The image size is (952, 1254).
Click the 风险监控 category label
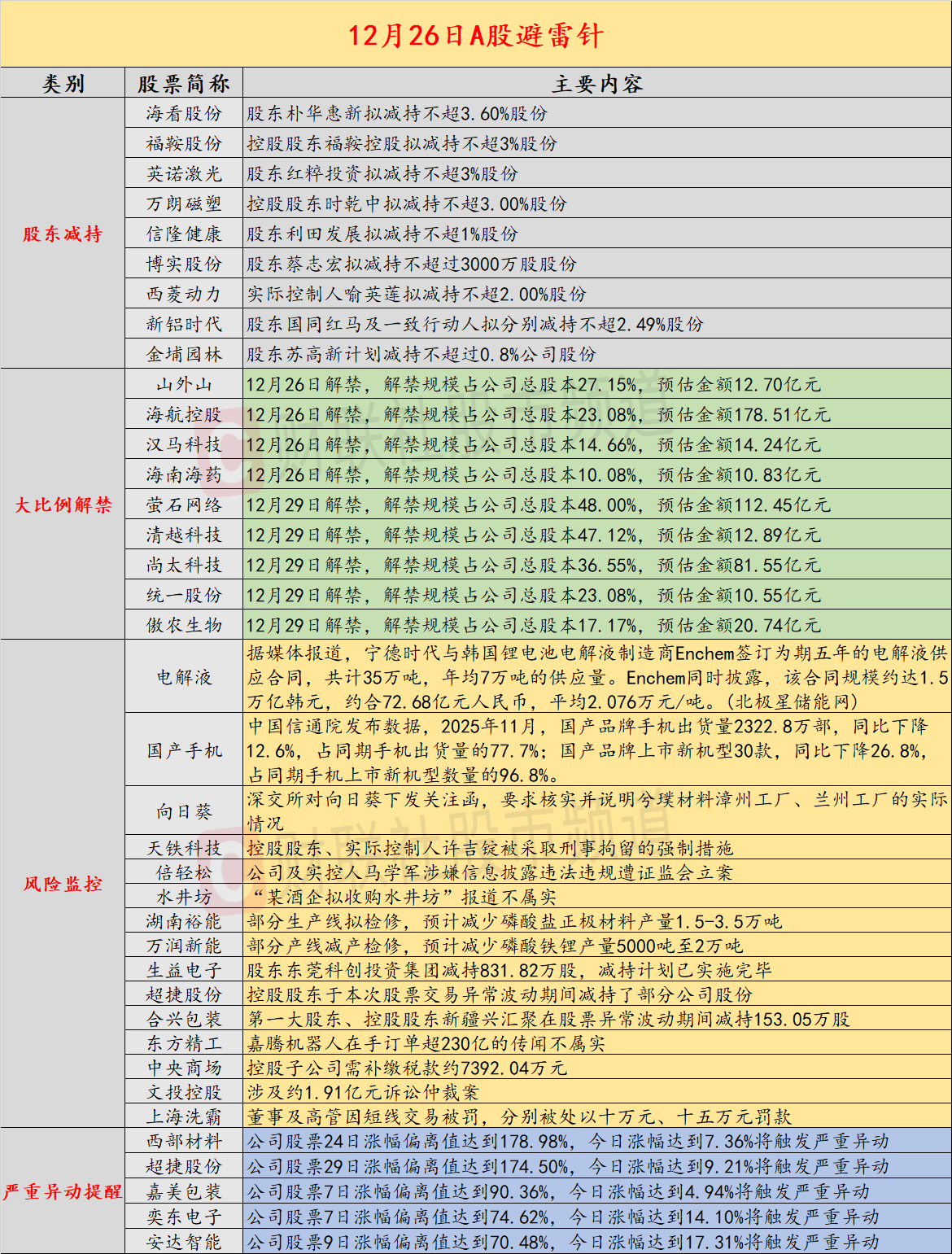63,884
